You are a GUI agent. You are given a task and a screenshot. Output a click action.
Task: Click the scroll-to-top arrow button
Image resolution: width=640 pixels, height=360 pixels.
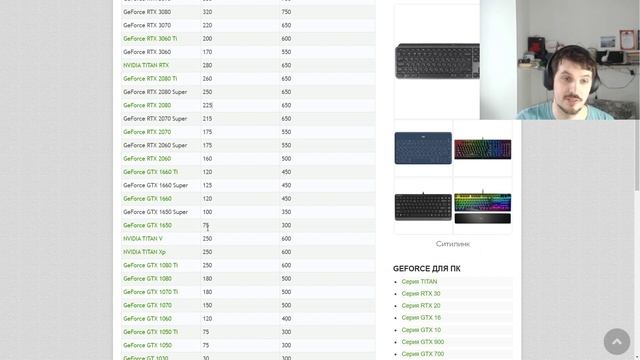point(616,342)
